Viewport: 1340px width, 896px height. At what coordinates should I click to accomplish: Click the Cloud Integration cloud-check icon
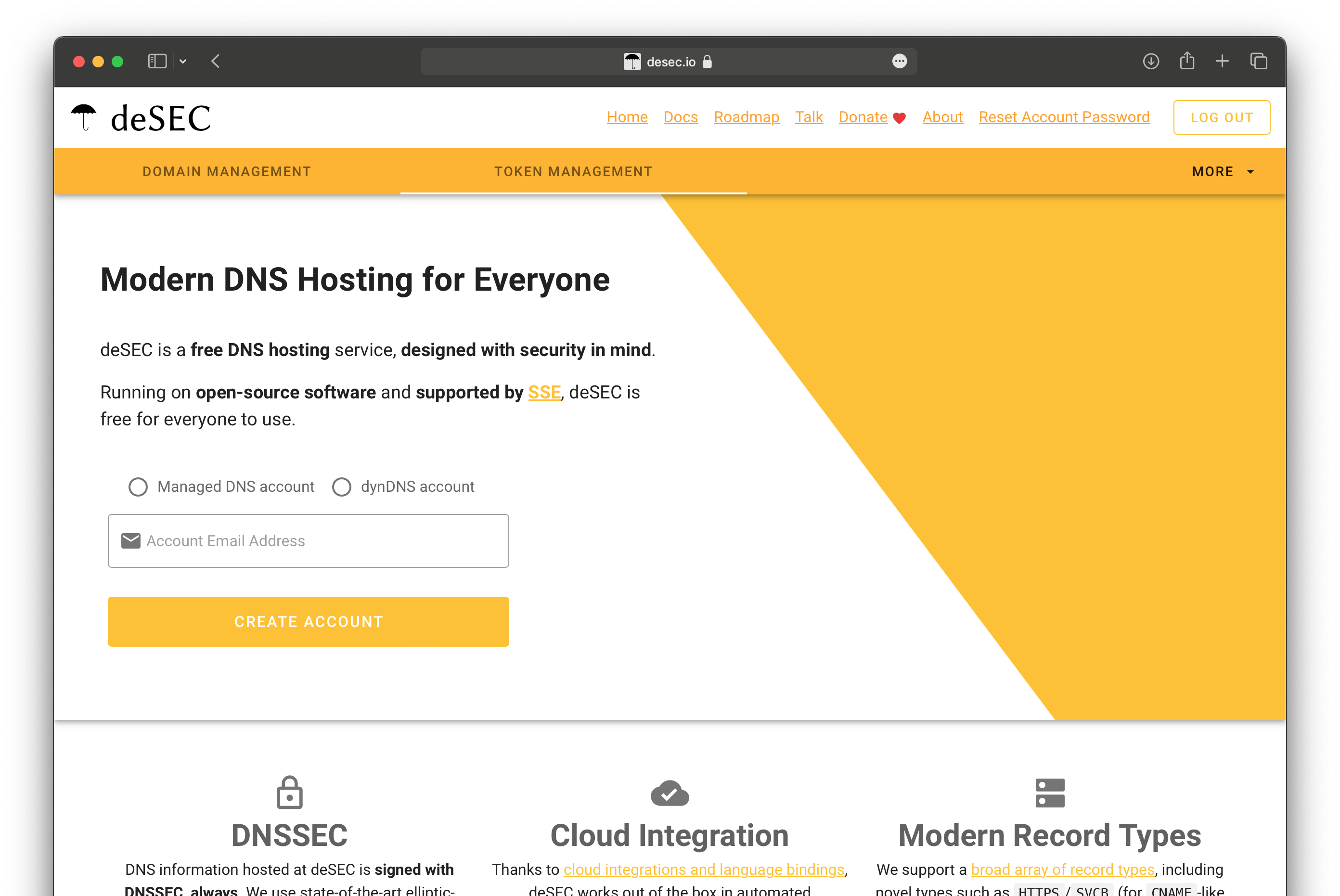670,793
